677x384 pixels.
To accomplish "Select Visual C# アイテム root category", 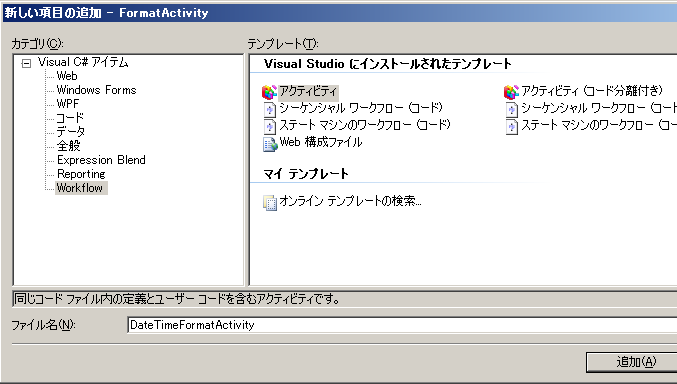I will 83,62.
